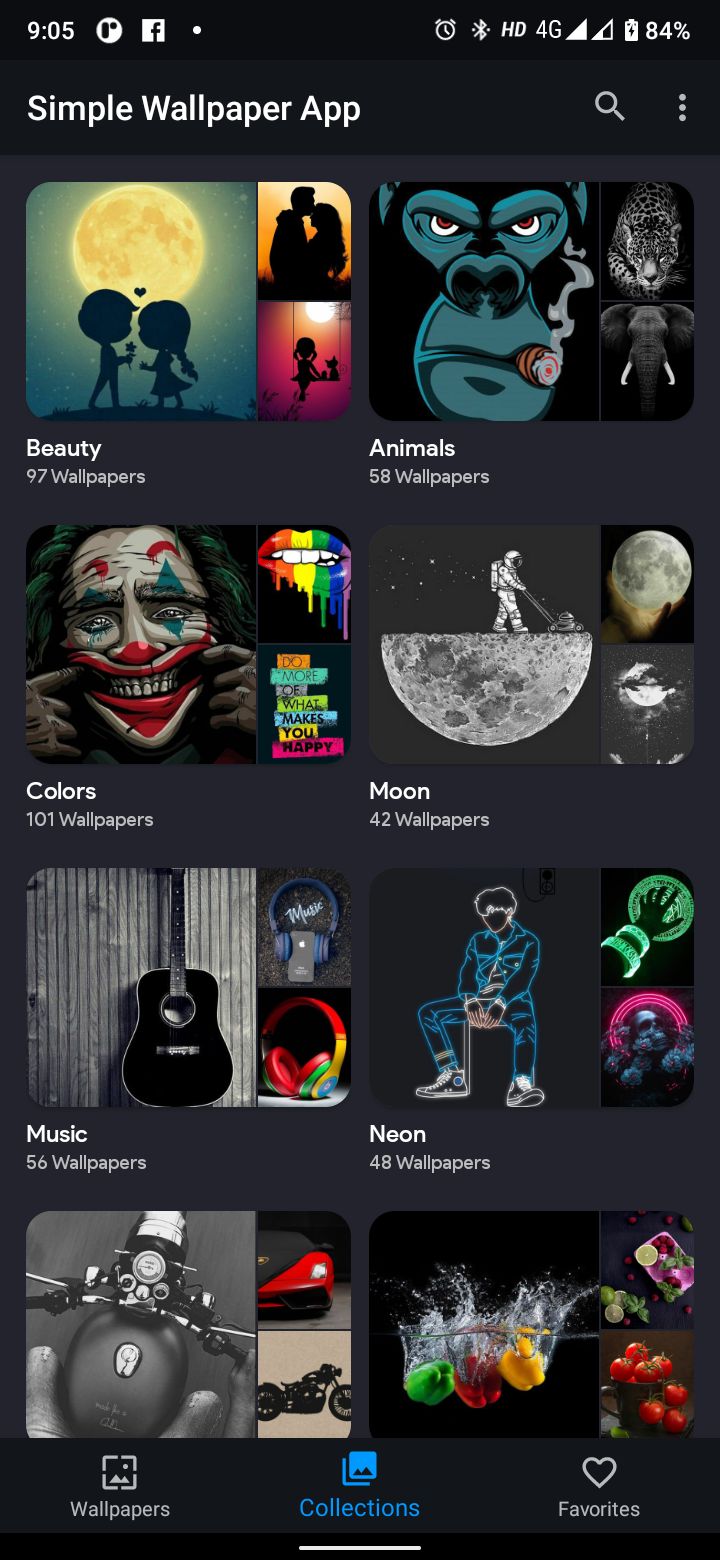Tap the search magnifier icon

tap(609, 106)
